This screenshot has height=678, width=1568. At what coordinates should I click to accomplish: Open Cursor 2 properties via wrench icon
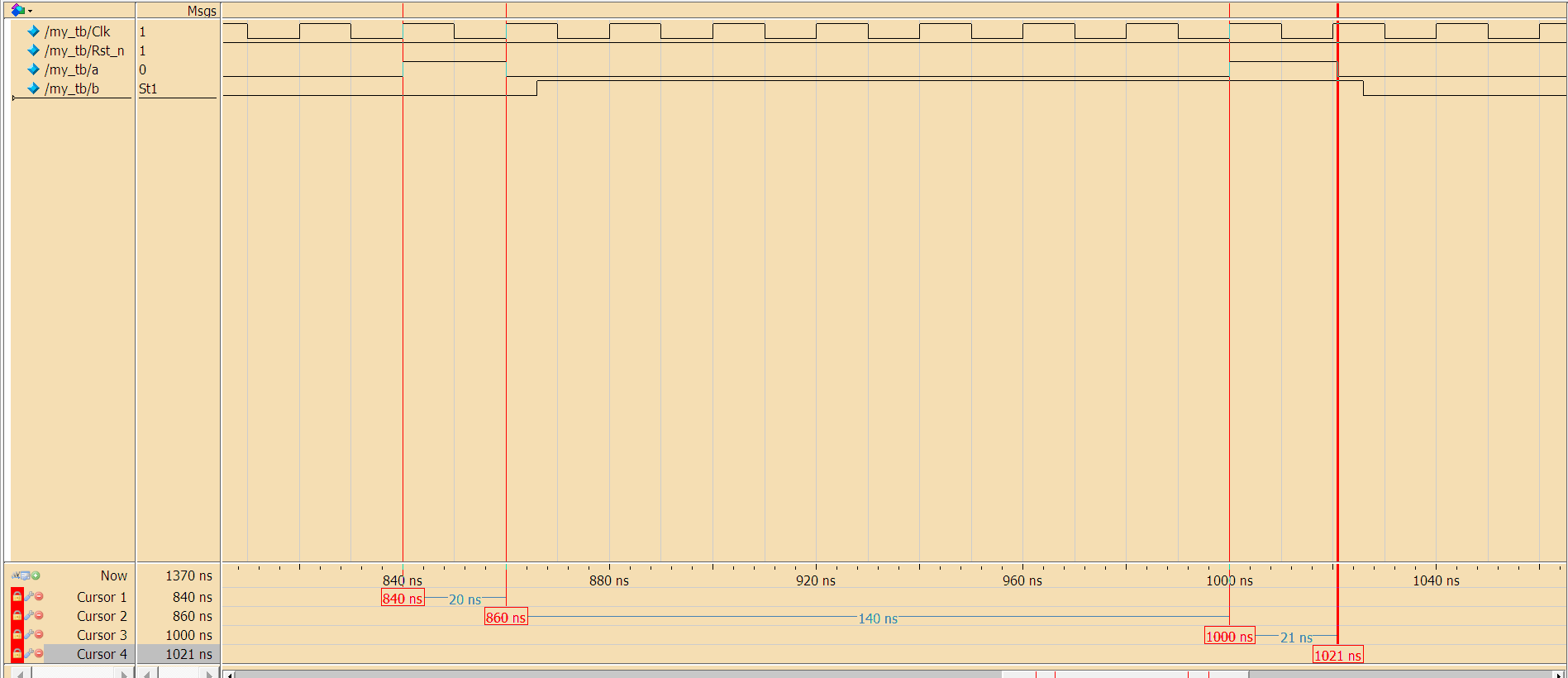point(28,615)
